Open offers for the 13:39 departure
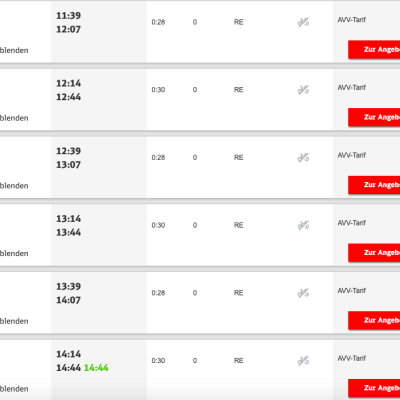The height and width of the screenshot is (400, 400). (x=374, y=320)
